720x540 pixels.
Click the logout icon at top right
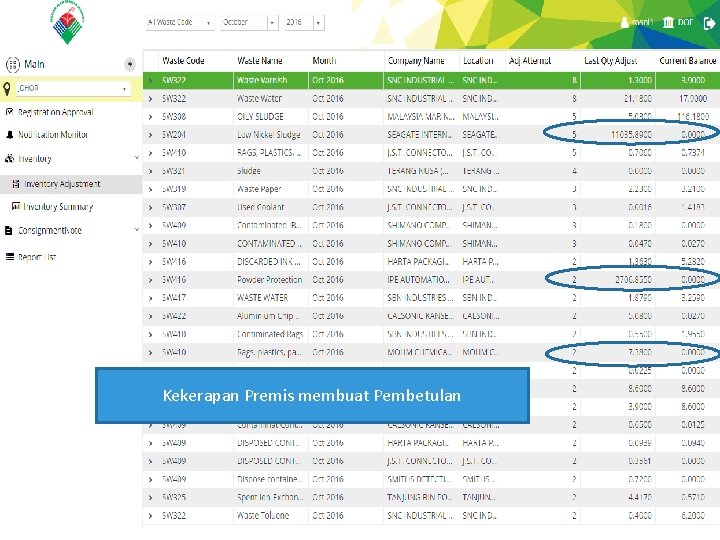[x=709, y=22]
